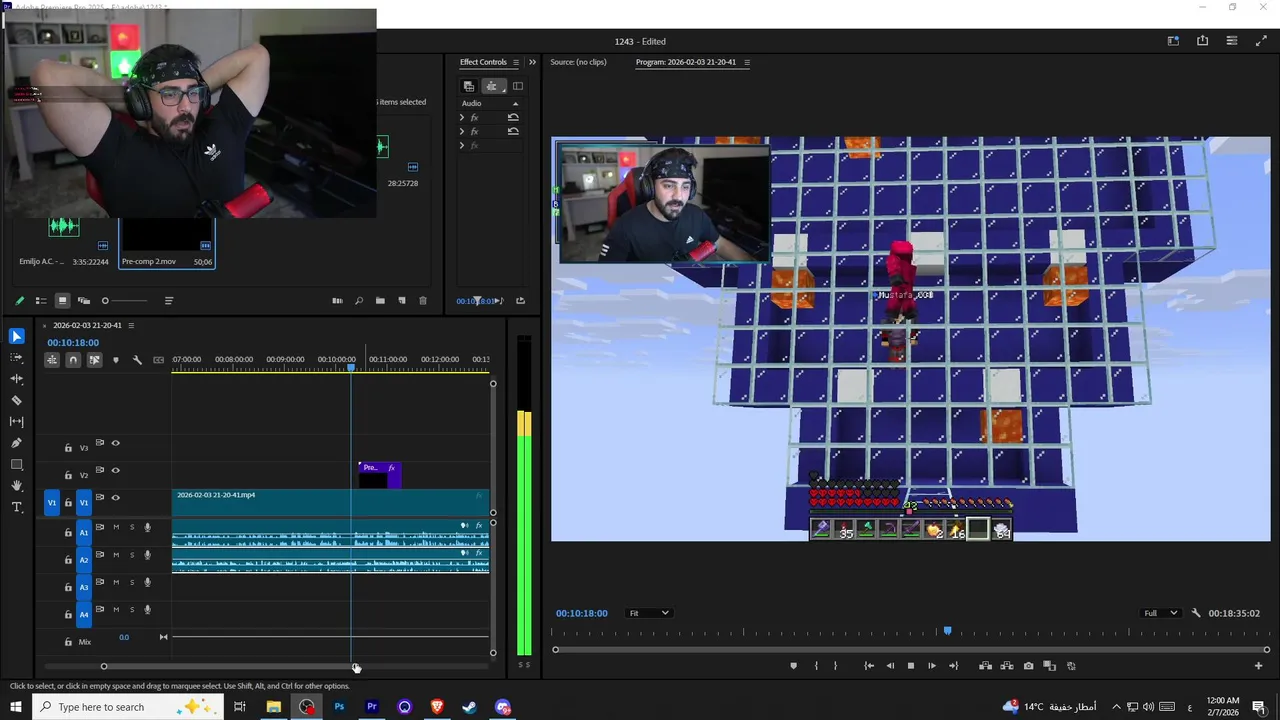This screenshot has width=1280, height=720.
Task: Click Step Back one frame button
Action: point(890,666)
